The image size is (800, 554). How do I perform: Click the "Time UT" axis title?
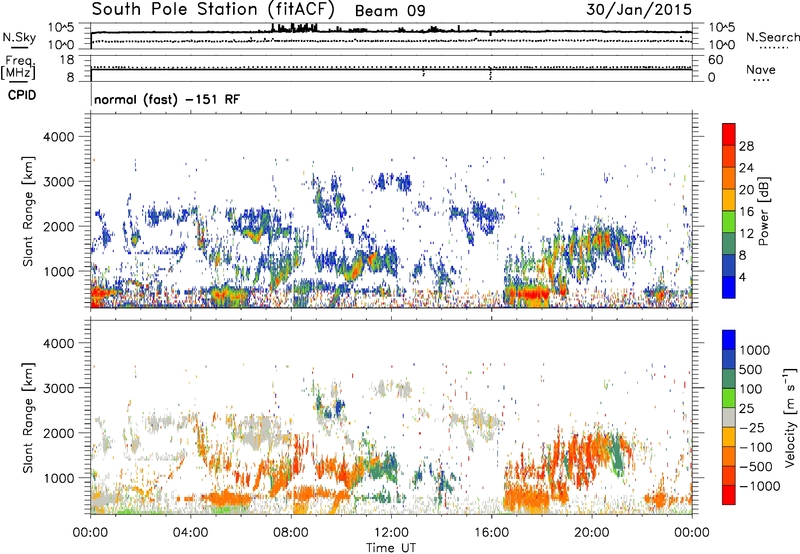(x=391, y=548)
